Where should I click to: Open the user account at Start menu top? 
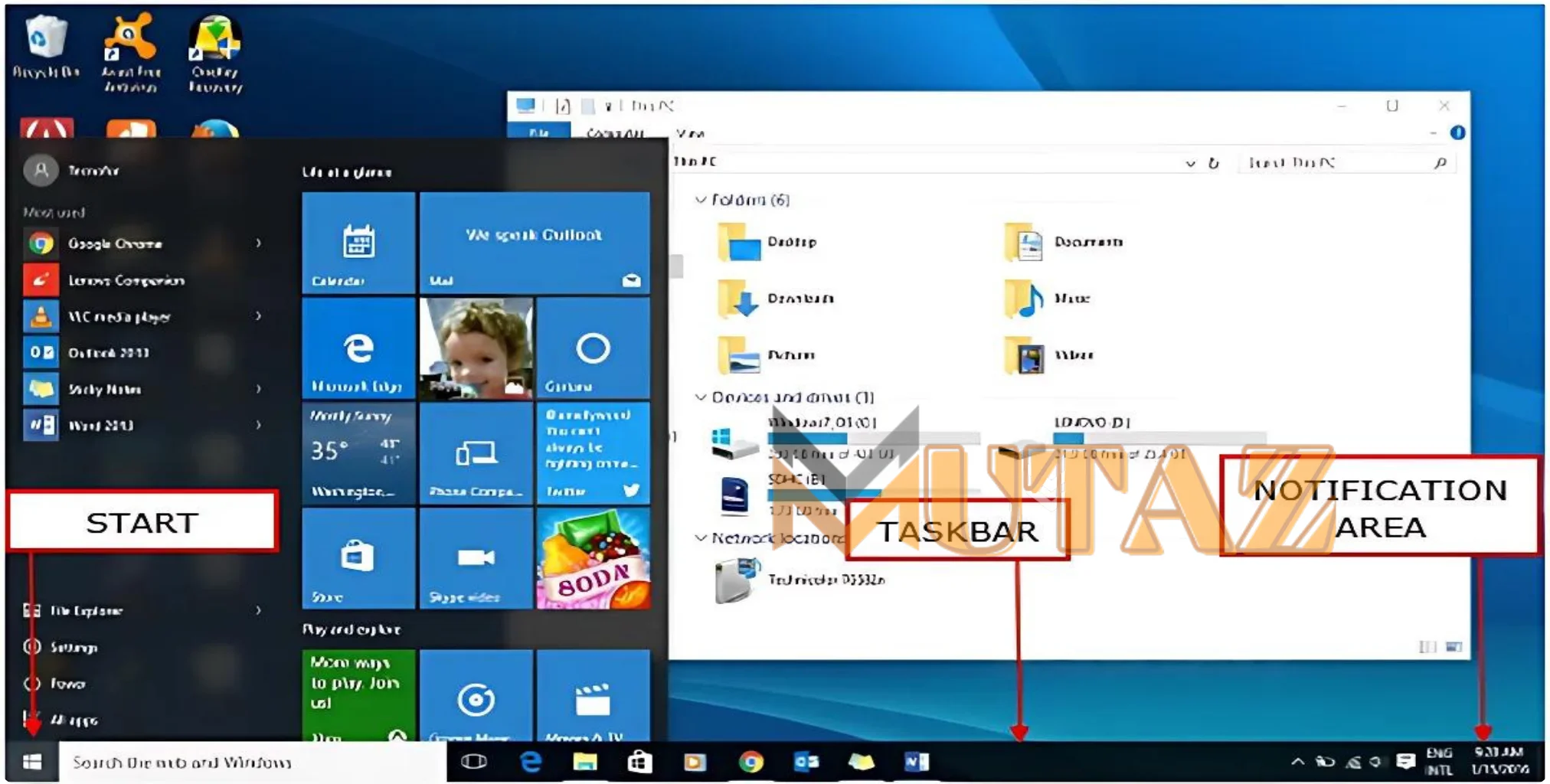pos(73,170)
